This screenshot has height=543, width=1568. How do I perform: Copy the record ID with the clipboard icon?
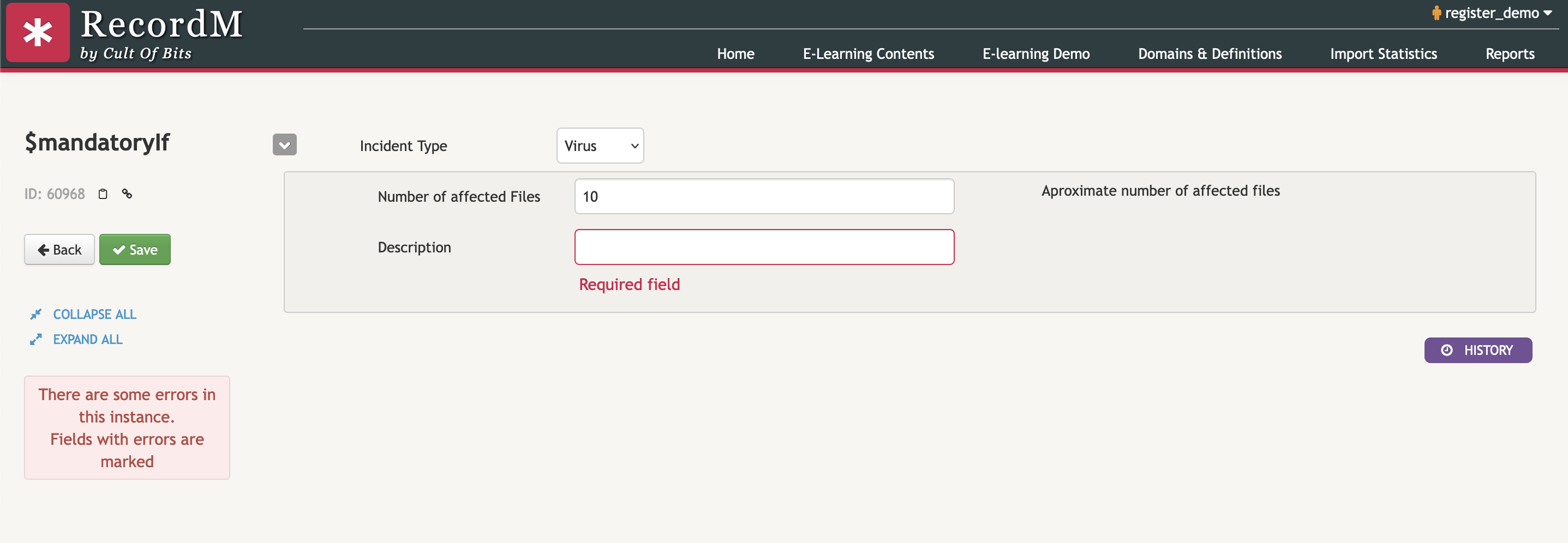103,194
